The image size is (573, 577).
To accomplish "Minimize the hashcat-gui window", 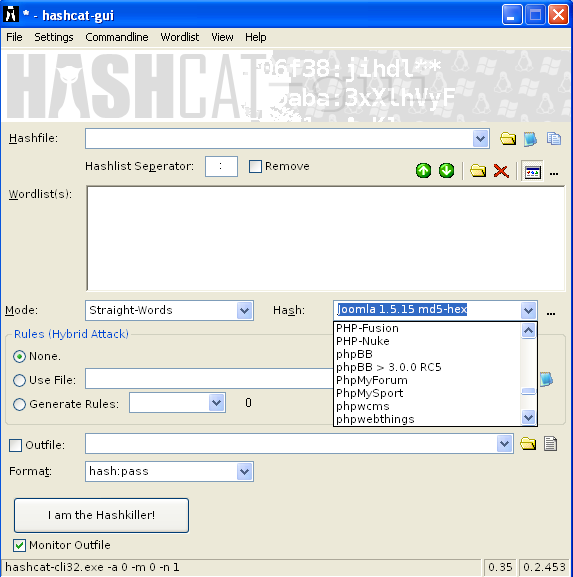I will tap(512, 15).
